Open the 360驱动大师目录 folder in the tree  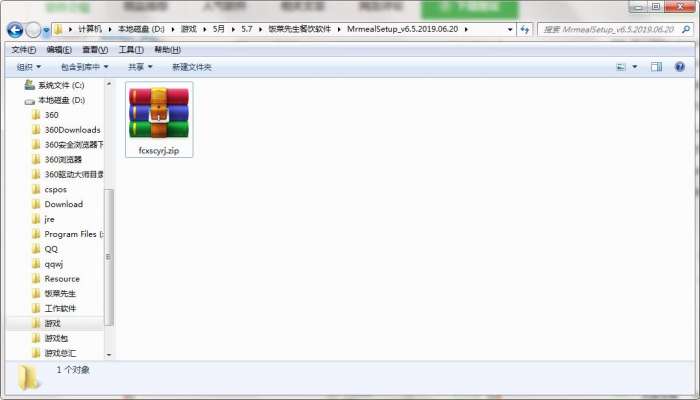[74, 175]
